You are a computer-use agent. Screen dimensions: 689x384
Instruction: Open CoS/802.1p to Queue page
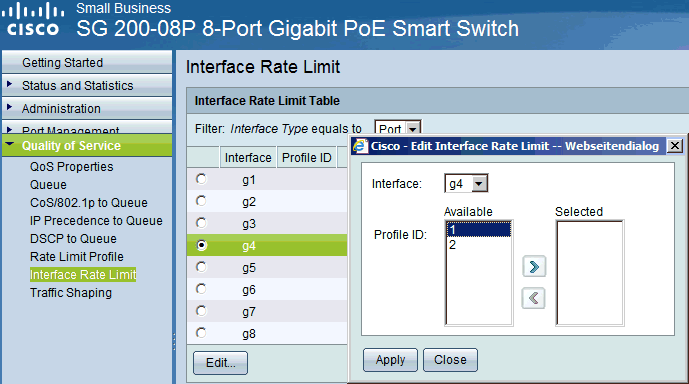tap(89, 203)
